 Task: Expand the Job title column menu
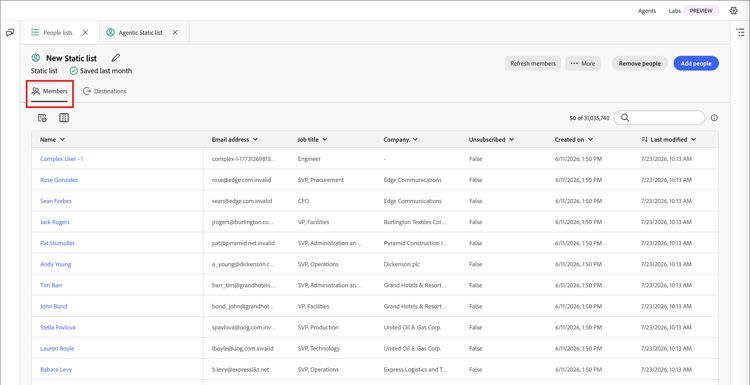(x=325, y=140)
